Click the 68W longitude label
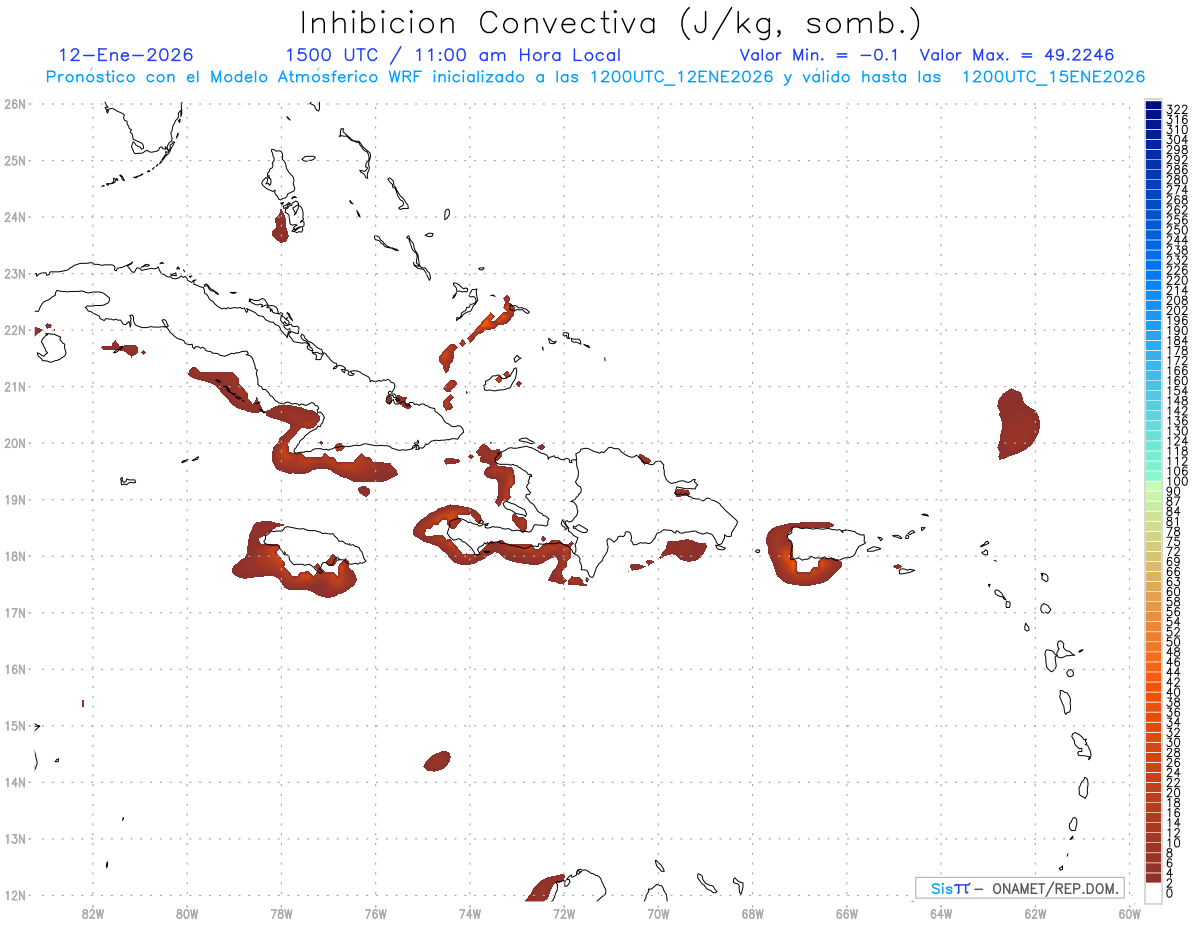This screenshot has height=927, width=1200. (x=753, y=912)
